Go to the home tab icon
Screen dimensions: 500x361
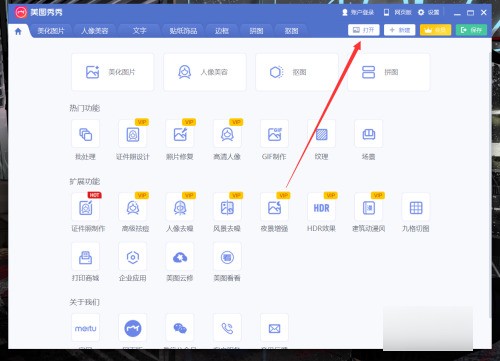(x=18, y=31)
